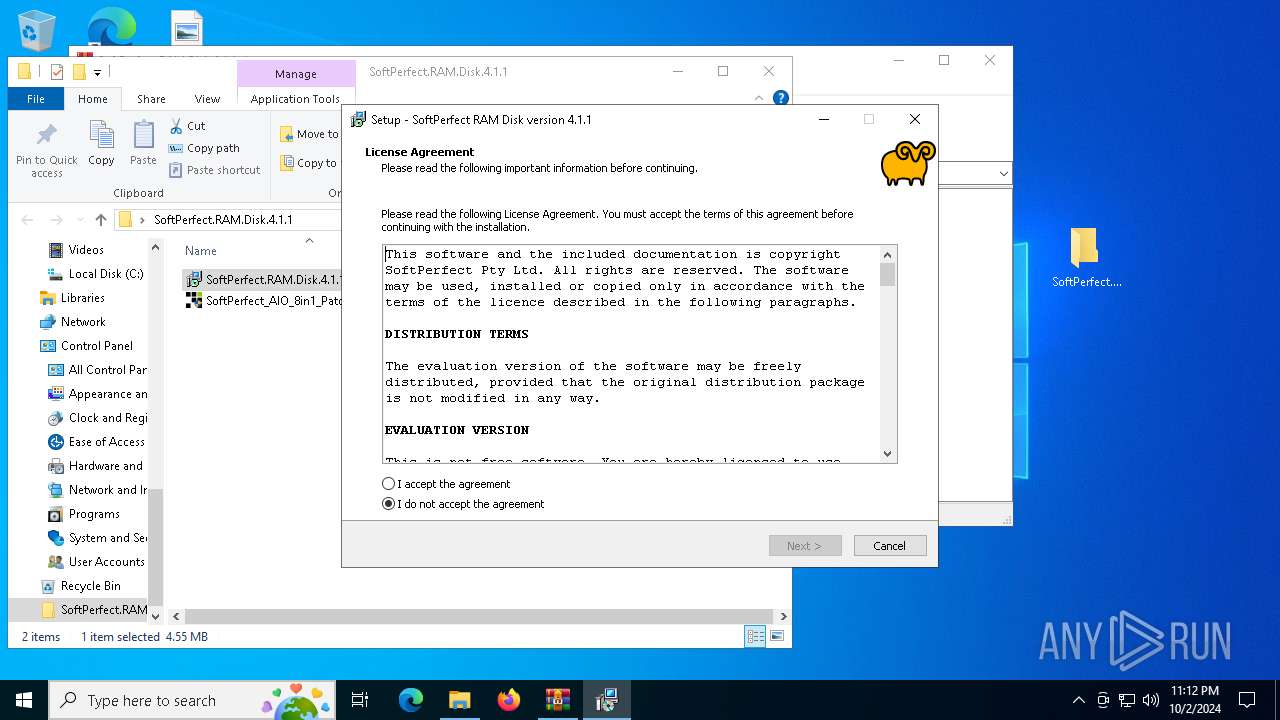Click the license text scrollbar up arrow
The height and width of the screenshot is (720, 1280).
887,254
